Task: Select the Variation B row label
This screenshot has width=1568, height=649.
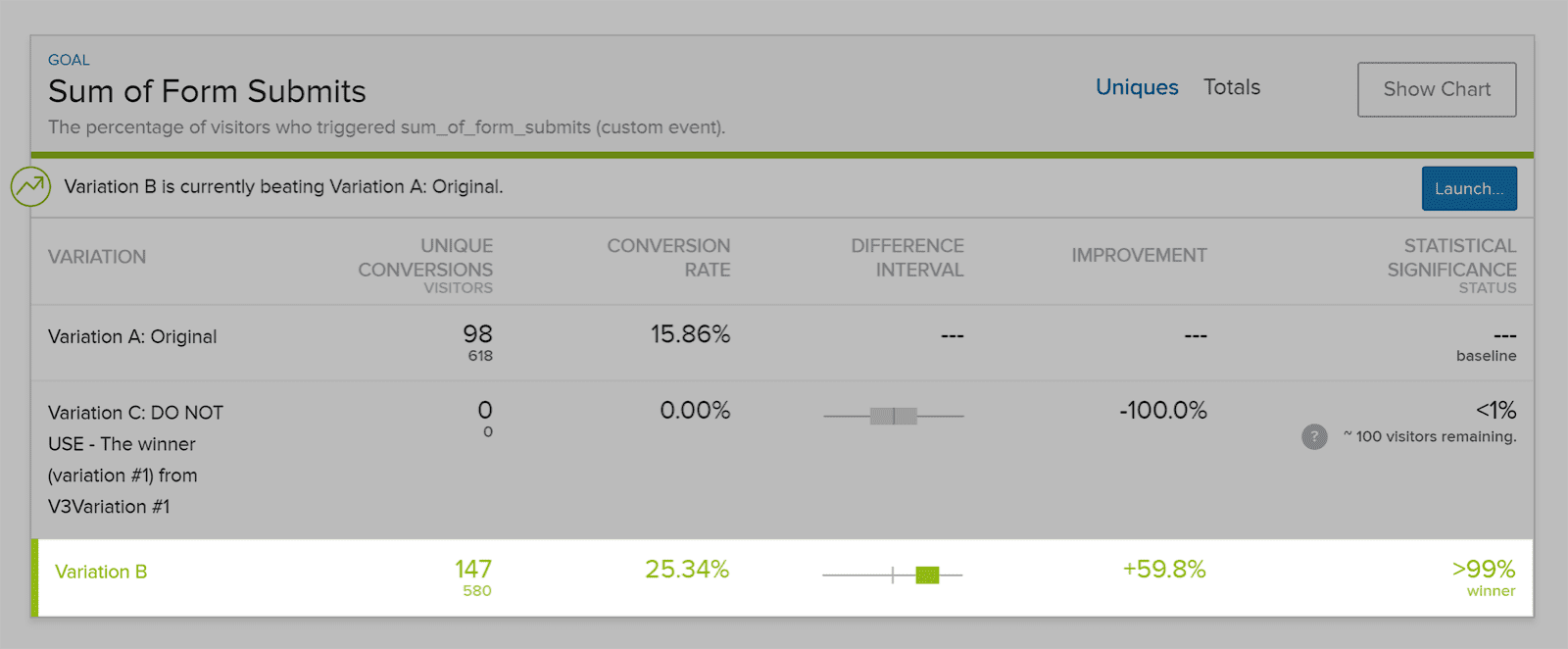Action: (x=101, y=572)
